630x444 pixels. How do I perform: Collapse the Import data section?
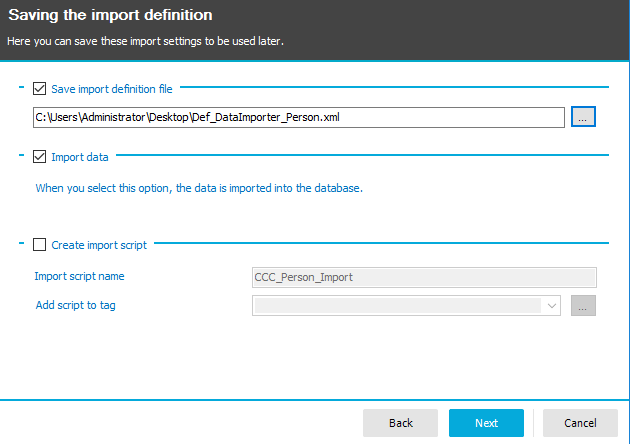(x=21, y=157)
